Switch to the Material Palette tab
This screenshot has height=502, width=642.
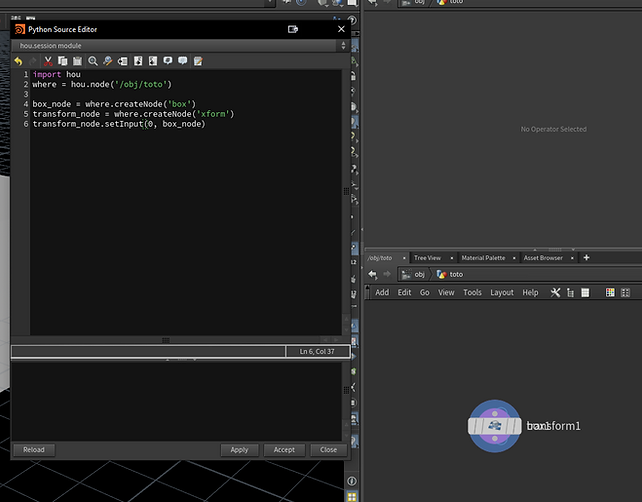(x=483, y=258)
